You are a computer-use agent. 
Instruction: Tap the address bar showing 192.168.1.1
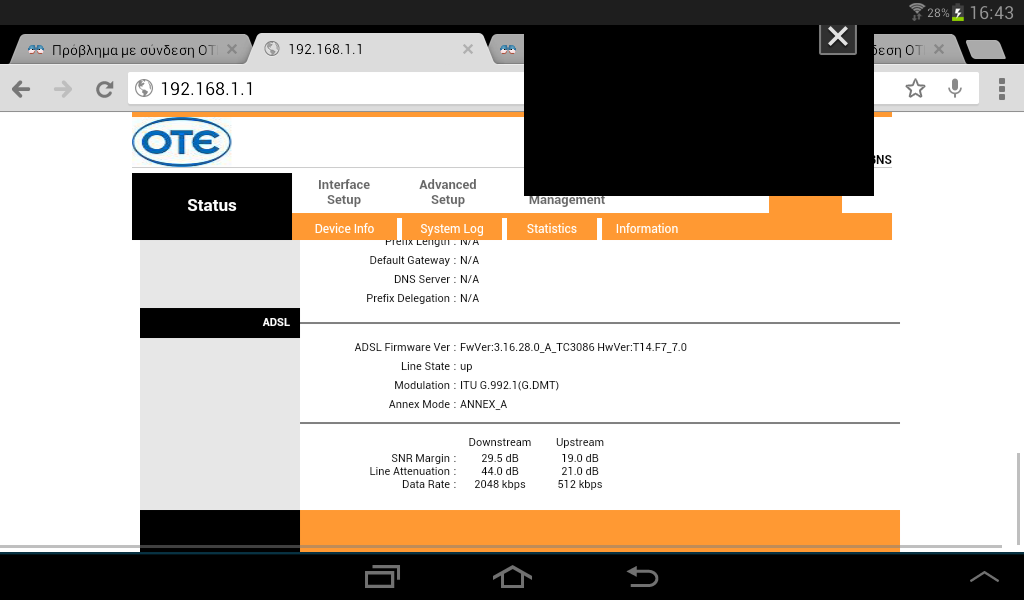(x=327, y=89)
